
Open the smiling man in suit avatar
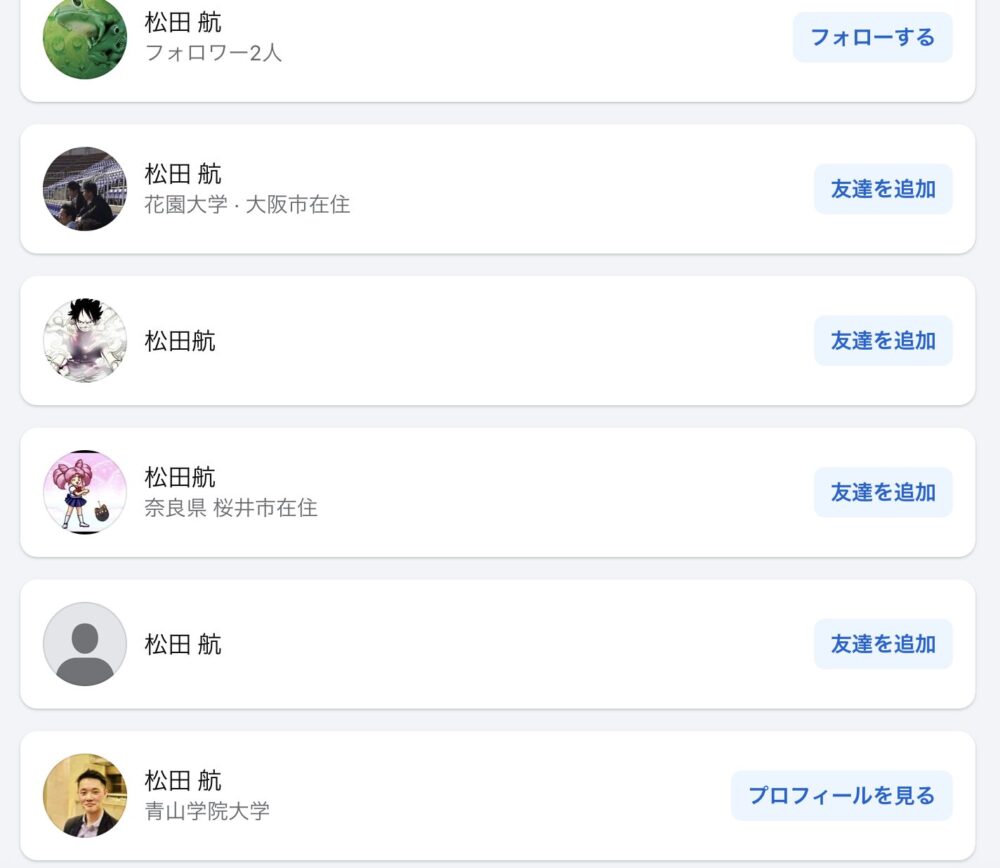pyautogui.click(x=85, y=796)
